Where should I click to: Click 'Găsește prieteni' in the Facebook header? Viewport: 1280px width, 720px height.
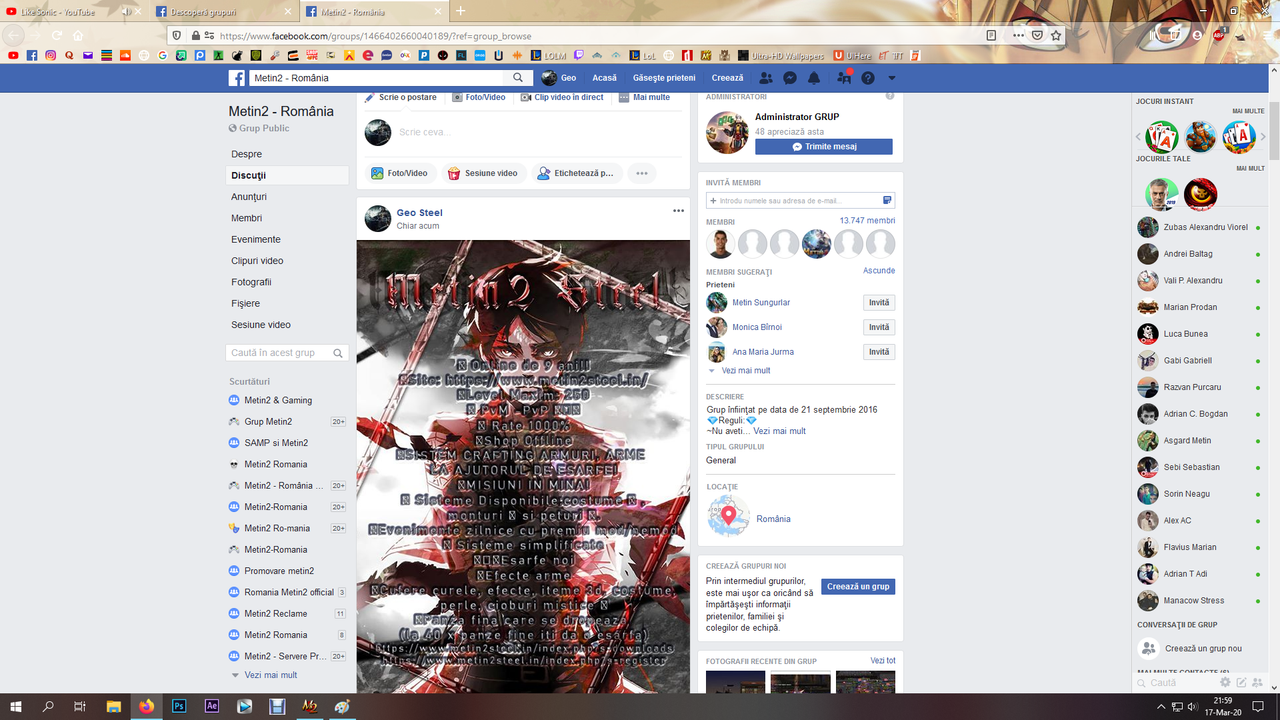(x=664, y=78)
